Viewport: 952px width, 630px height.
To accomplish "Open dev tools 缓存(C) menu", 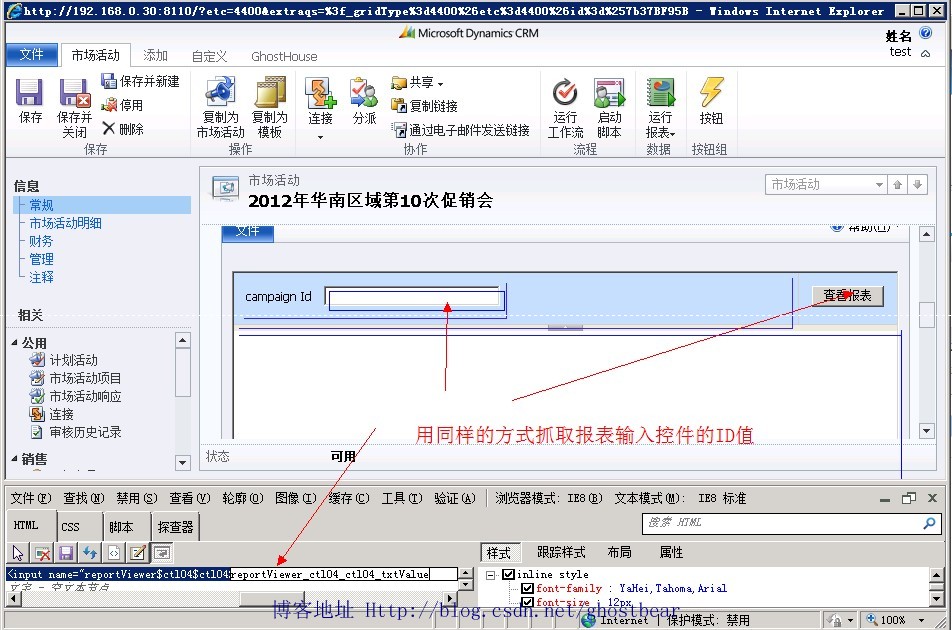I will click(348, 498).
